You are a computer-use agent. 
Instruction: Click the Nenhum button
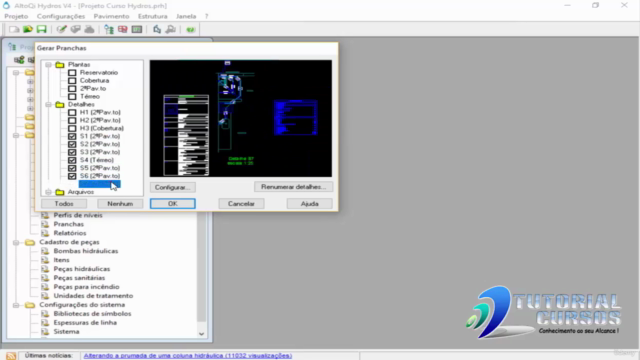click(120, 204)
